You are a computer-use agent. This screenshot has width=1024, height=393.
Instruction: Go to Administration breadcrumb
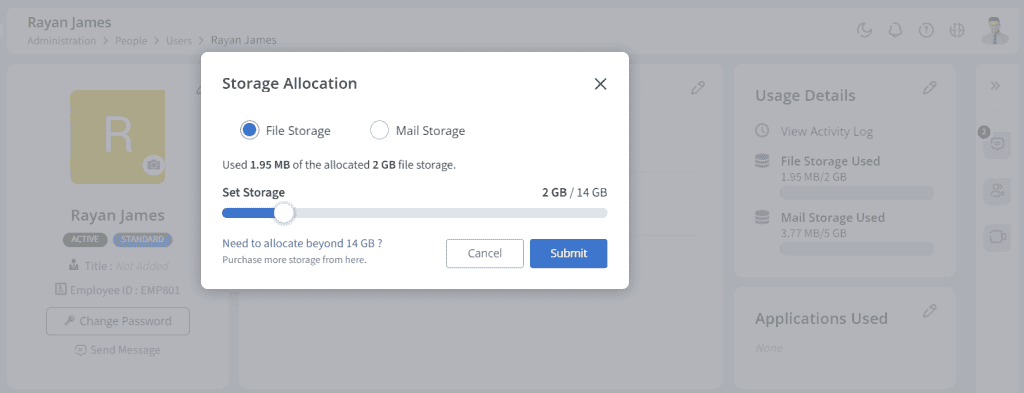(62, 40)
